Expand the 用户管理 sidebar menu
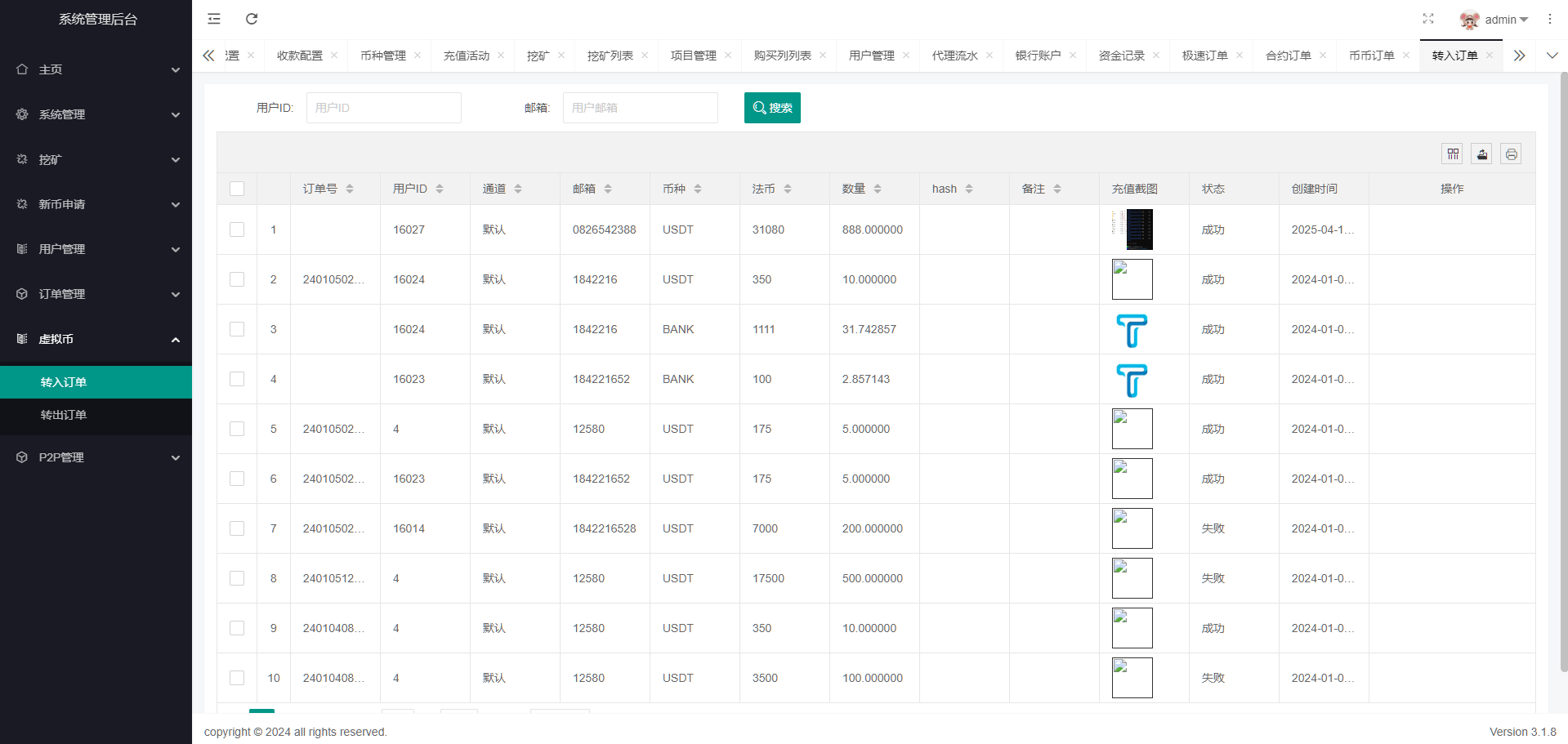This screenshot has width=1568, height=744. pyautogui.click(x=96, y=249)
